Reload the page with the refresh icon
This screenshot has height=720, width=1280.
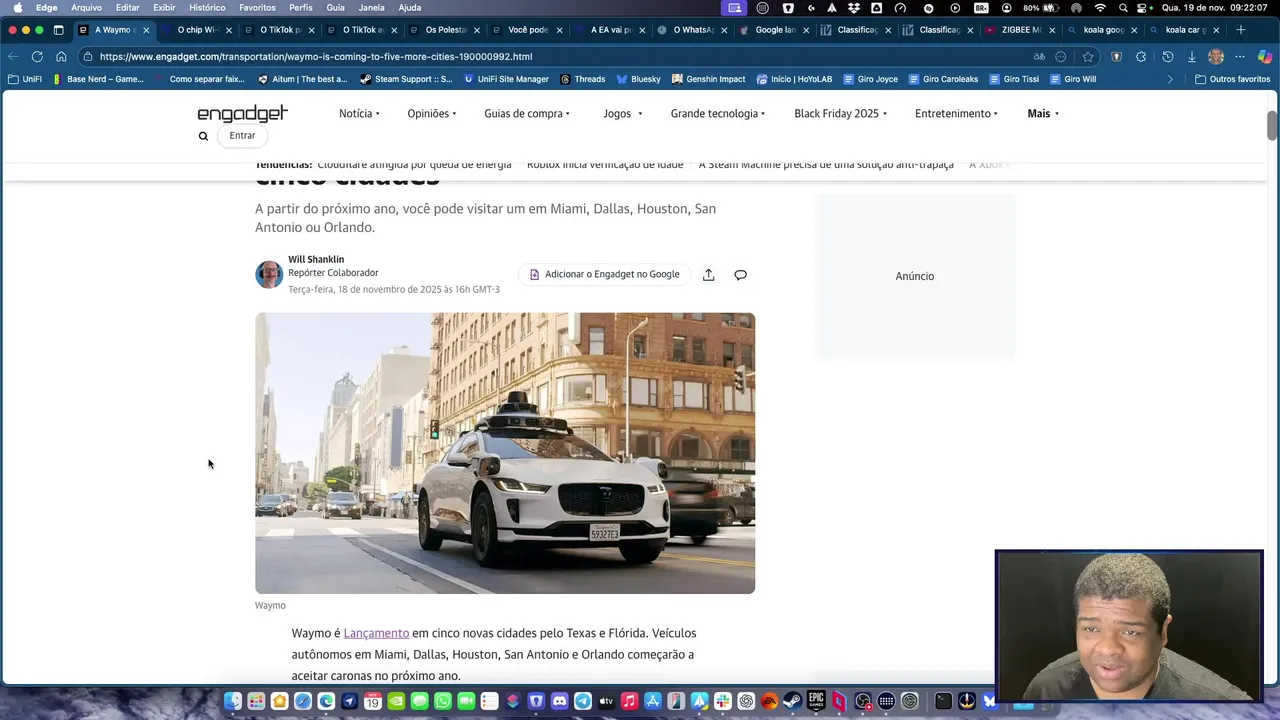(x=37, y=57)
